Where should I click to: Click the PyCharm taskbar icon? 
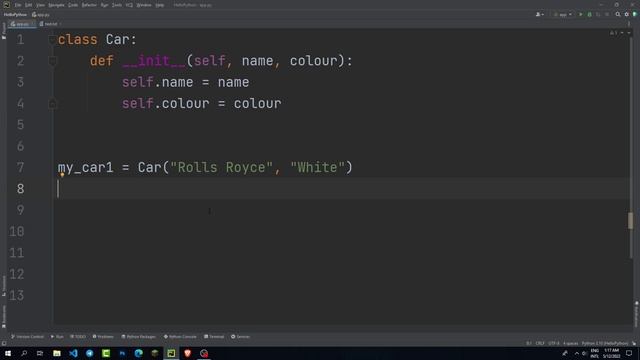171,353
